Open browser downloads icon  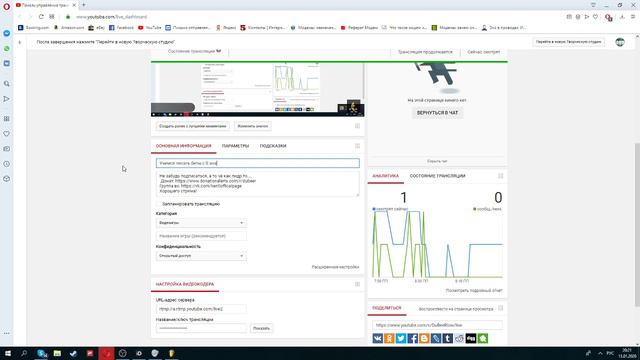pos(622,17)
